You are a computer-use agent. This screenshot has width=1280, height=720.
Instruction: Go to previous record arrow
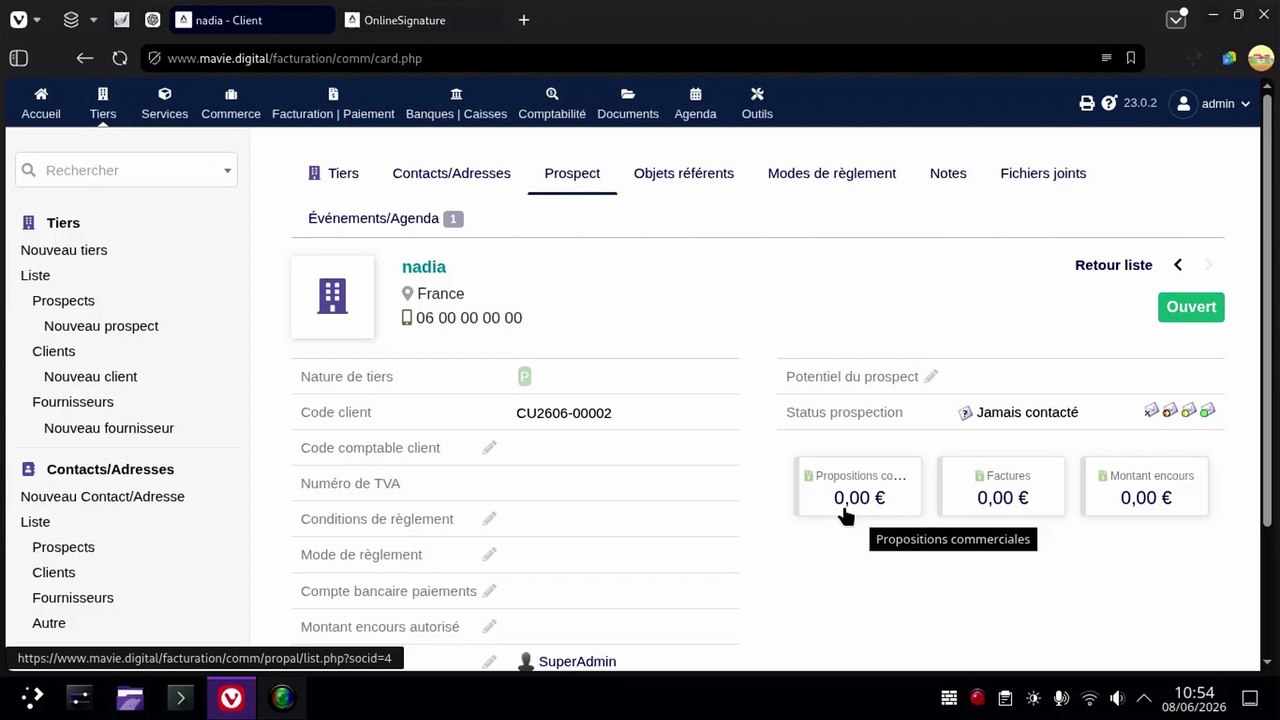1178,265
